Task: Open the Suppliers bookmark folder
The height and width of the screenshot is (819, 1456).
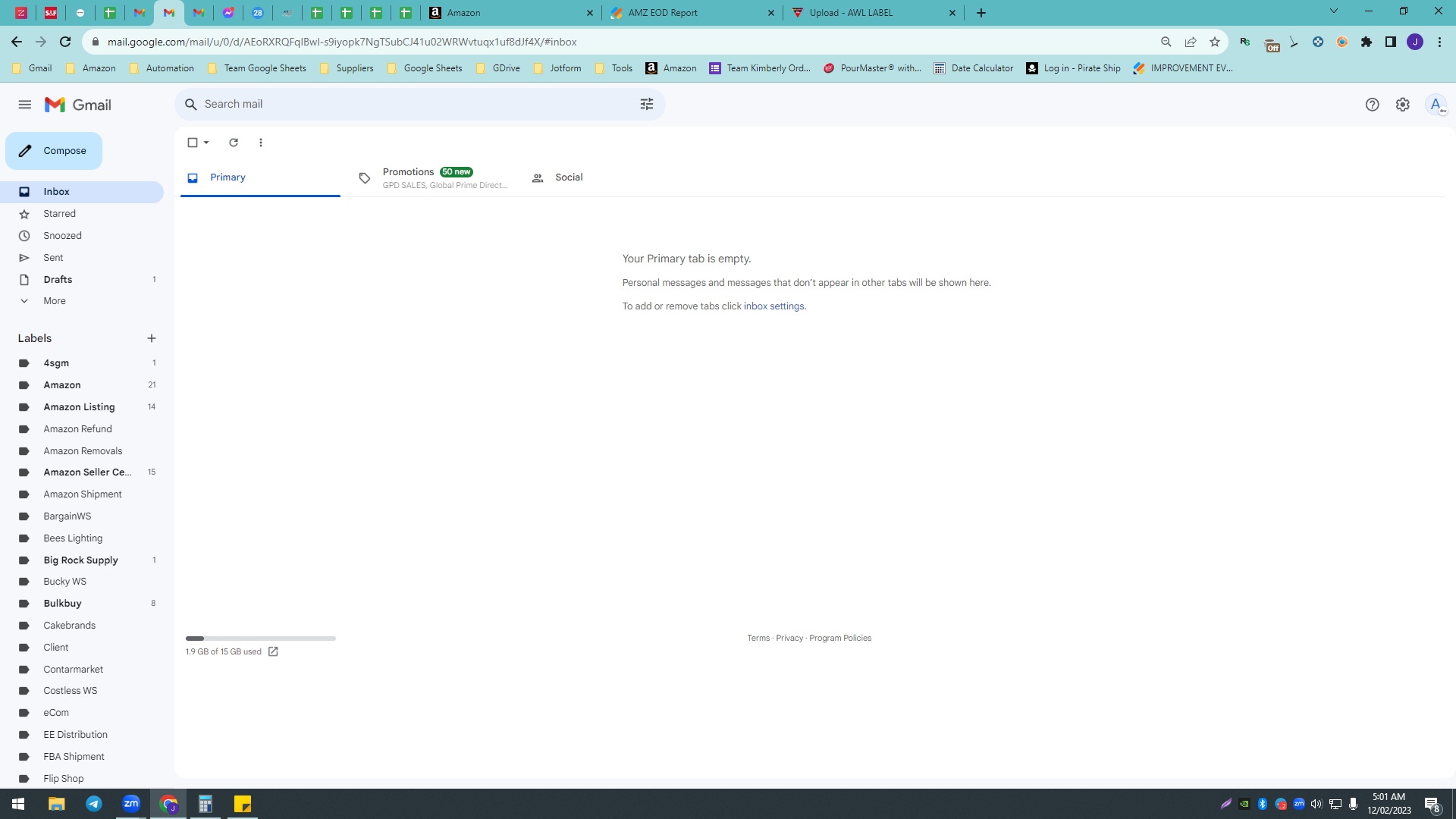Action: pyautogui.click(x=347, y=68)
